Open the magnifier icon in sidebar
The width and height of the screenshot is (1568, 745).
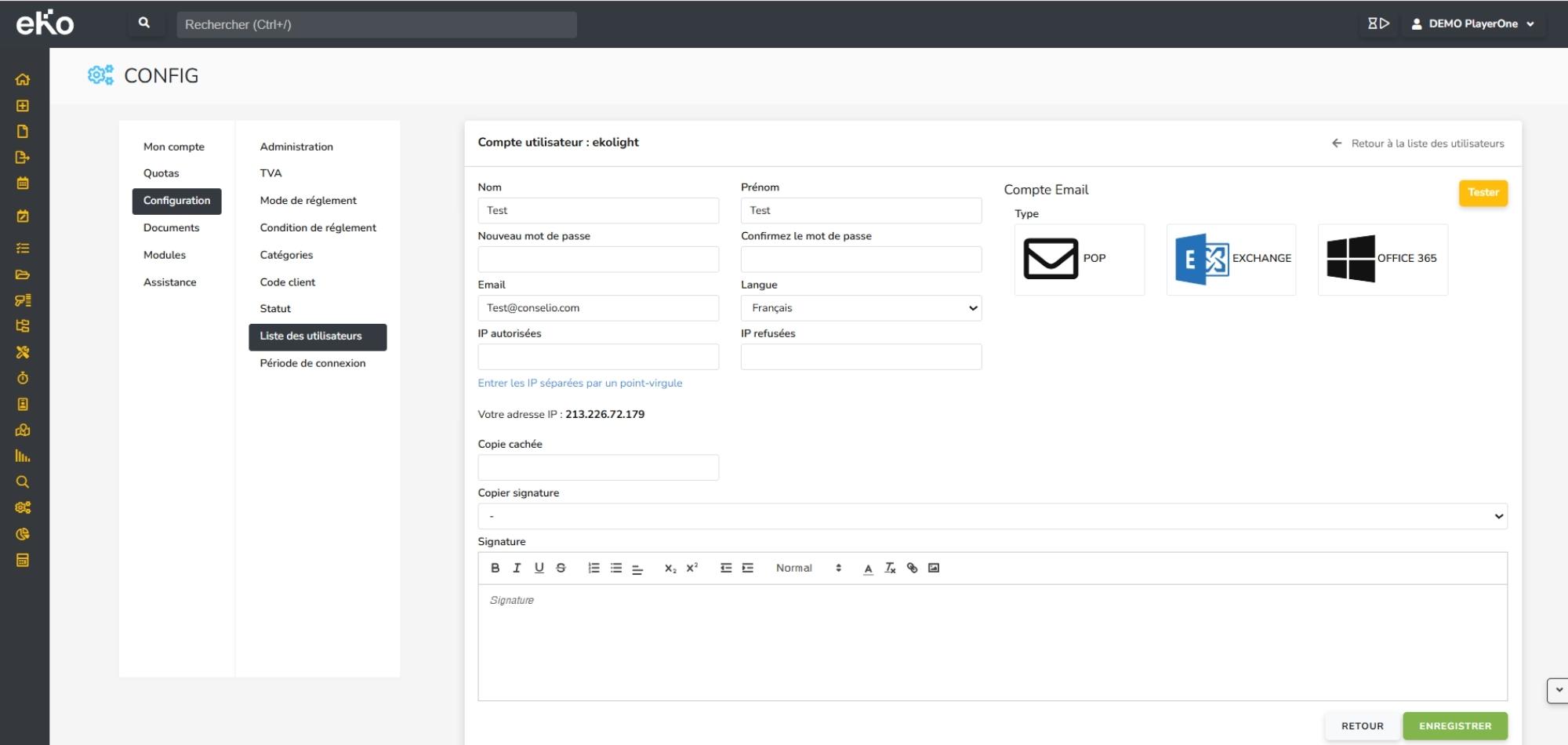click(23, 482)
